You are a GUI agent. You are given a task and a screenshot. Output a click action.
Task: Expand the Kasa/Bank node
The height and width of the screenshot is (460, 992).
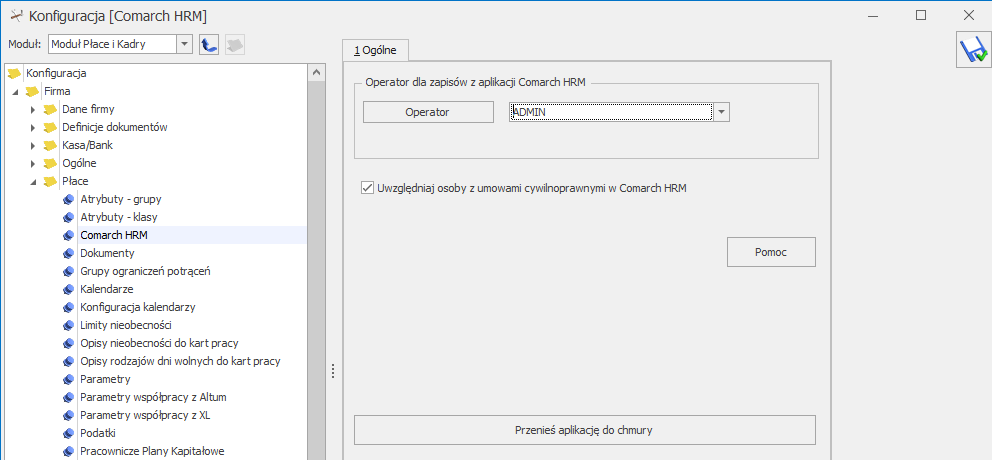tap(34, 146)
